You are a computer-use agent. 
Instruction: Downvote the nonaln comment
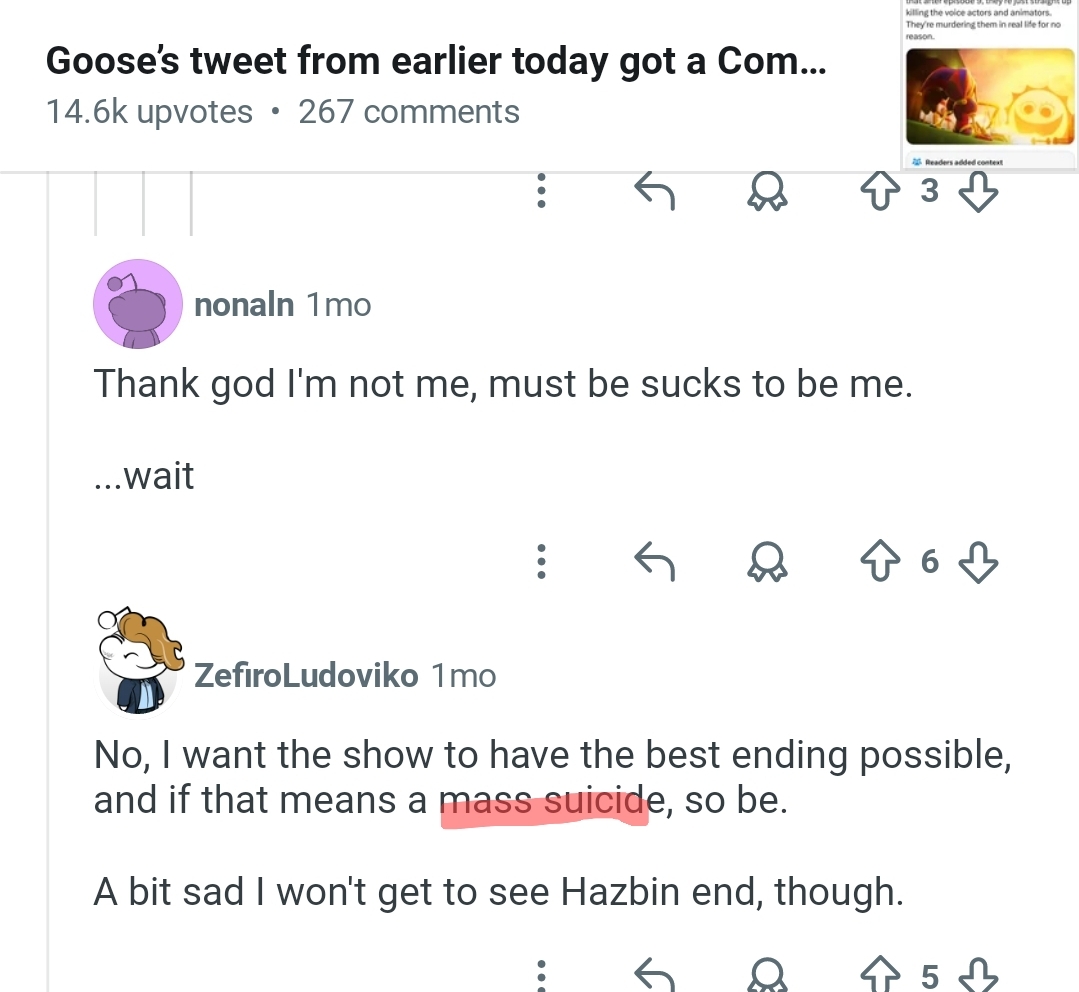pyautogui.click(x=979, y=563)
